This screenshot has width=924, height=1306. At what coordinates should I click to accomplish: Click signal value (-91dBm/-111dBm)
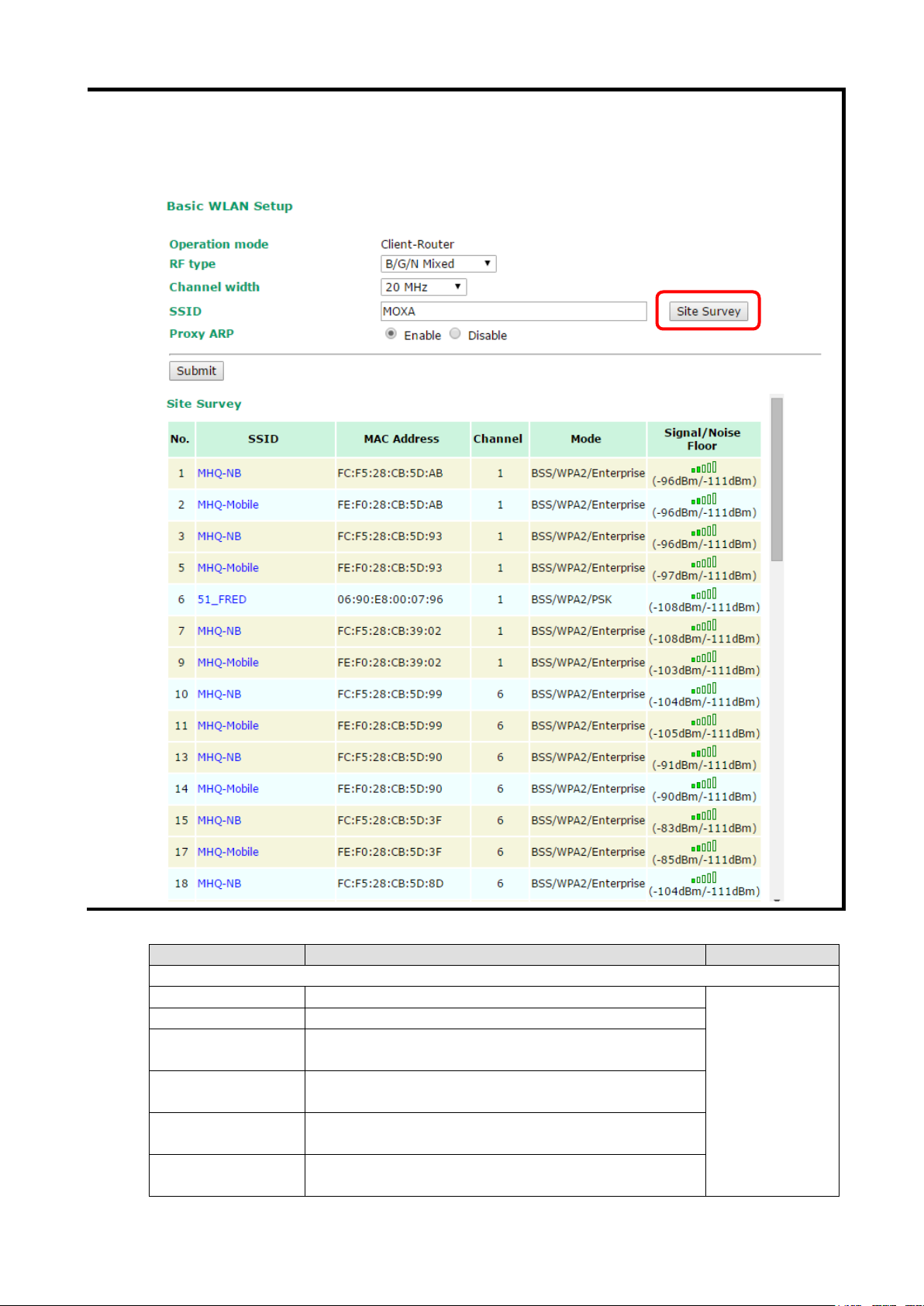(x=704, y=765)
